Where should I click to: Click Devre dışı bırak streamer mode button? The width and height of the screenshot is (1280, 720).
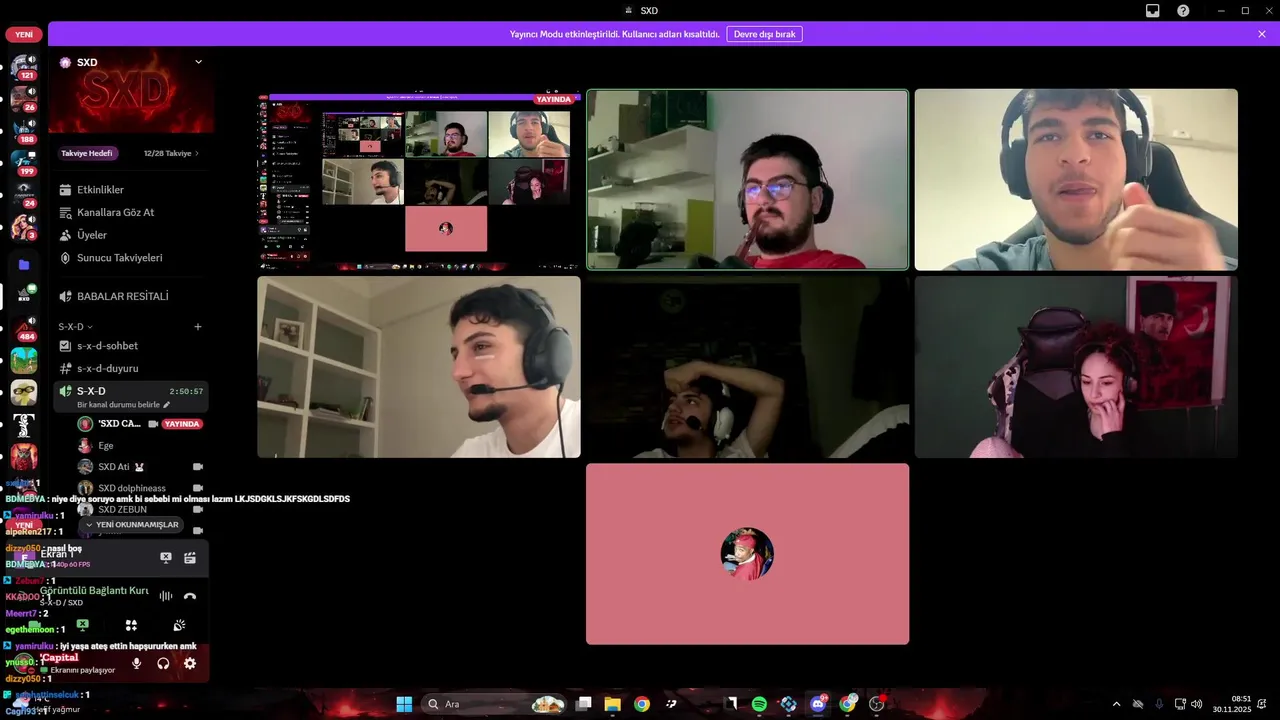pyautogui.click(x=764, y=34)
